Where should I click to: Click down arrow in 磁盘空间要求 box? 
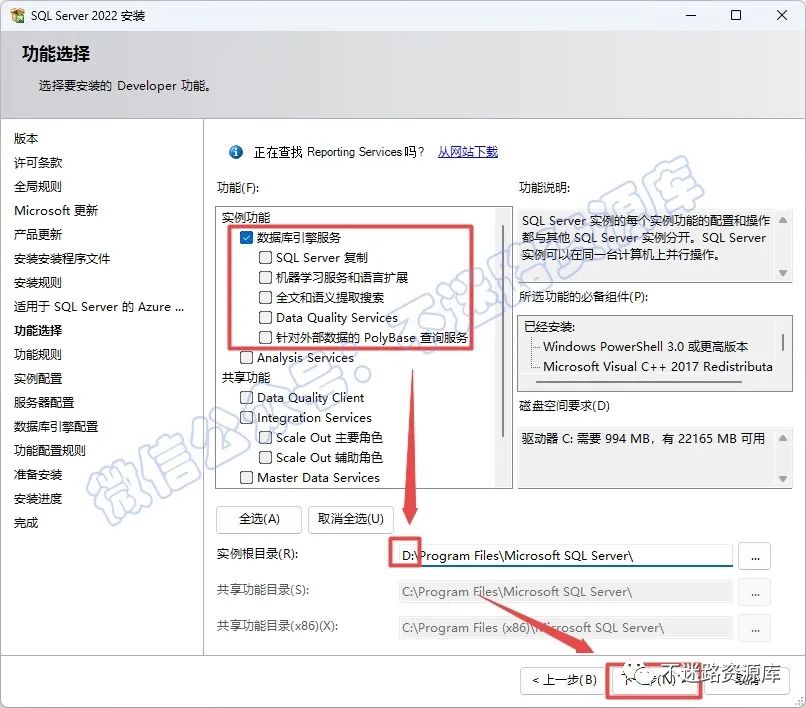pos(783,479)
